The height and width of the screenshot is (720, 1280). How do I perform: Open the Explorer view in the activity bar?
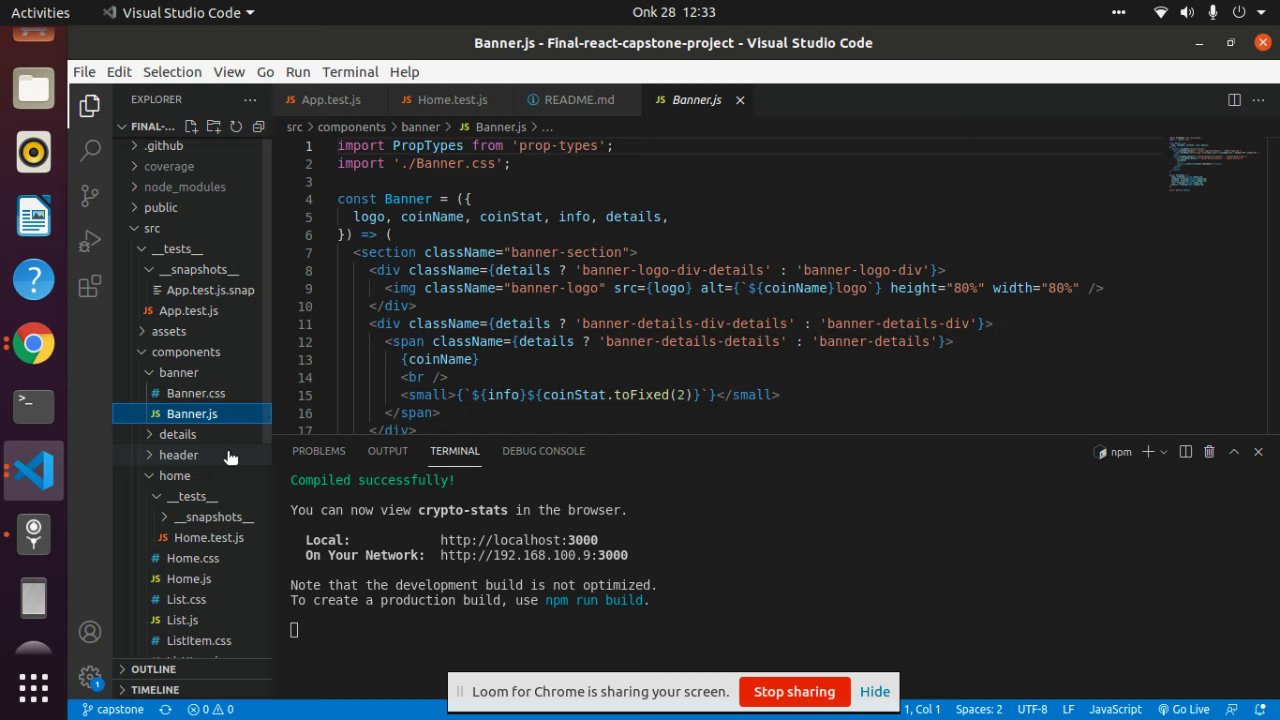(x=90, y=105)
